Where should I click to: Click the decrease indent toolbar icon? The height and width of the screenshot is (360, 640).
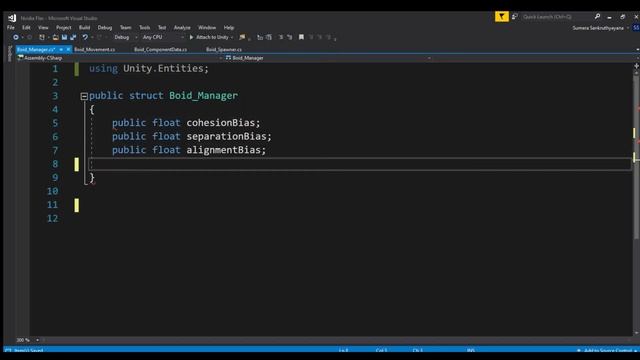(x=260, y=37)
